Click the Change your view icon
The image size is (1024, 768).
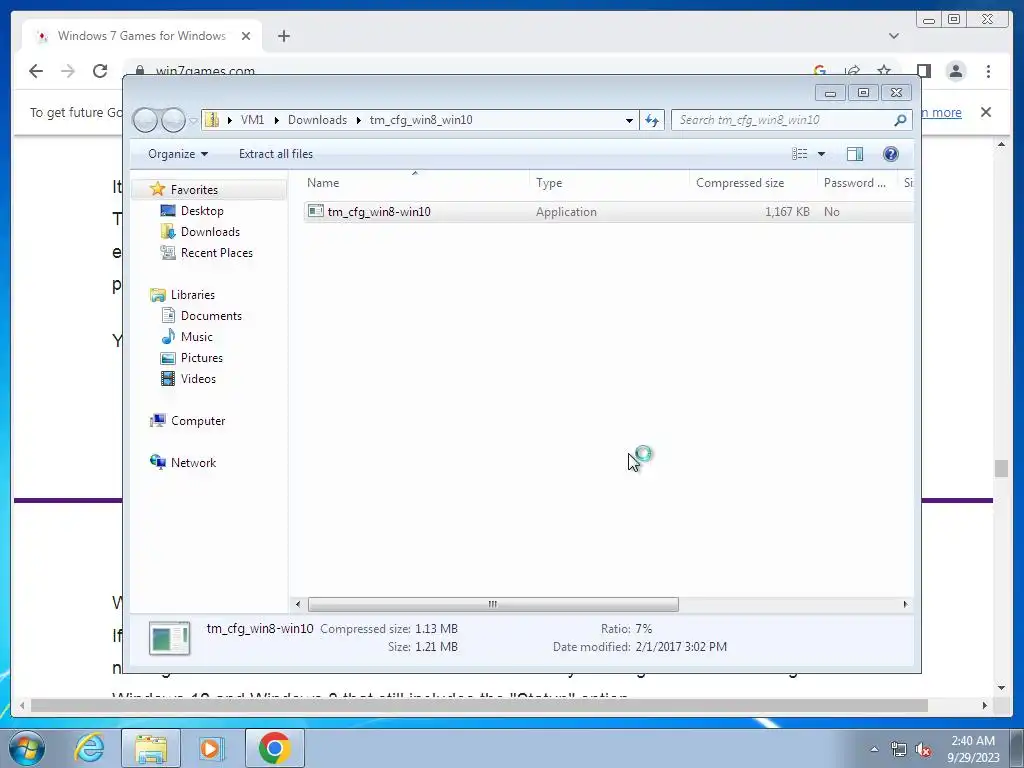(x=800, y=154)
